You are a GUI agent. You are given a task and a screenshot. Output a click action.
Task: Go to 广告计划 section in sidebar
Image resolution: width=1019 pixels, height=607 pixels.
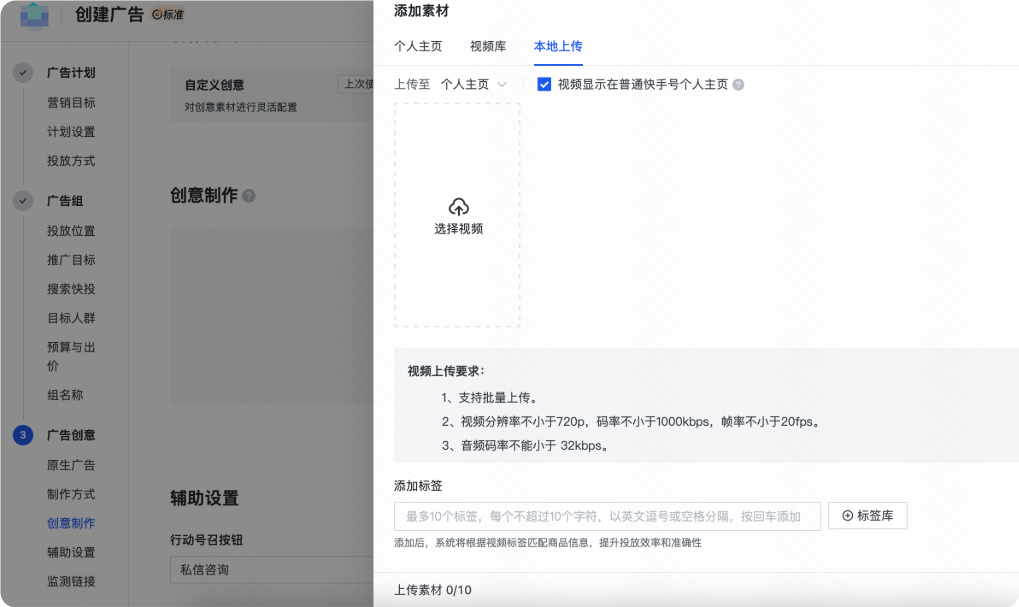click(x=71, y=73)
